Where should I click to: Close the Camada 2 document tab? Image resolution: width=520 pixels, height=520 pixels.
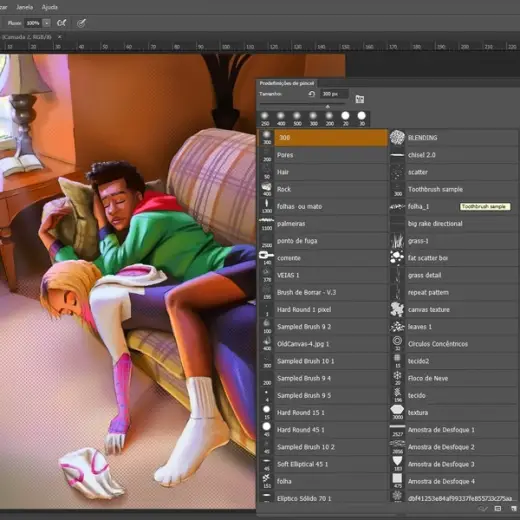59,37
